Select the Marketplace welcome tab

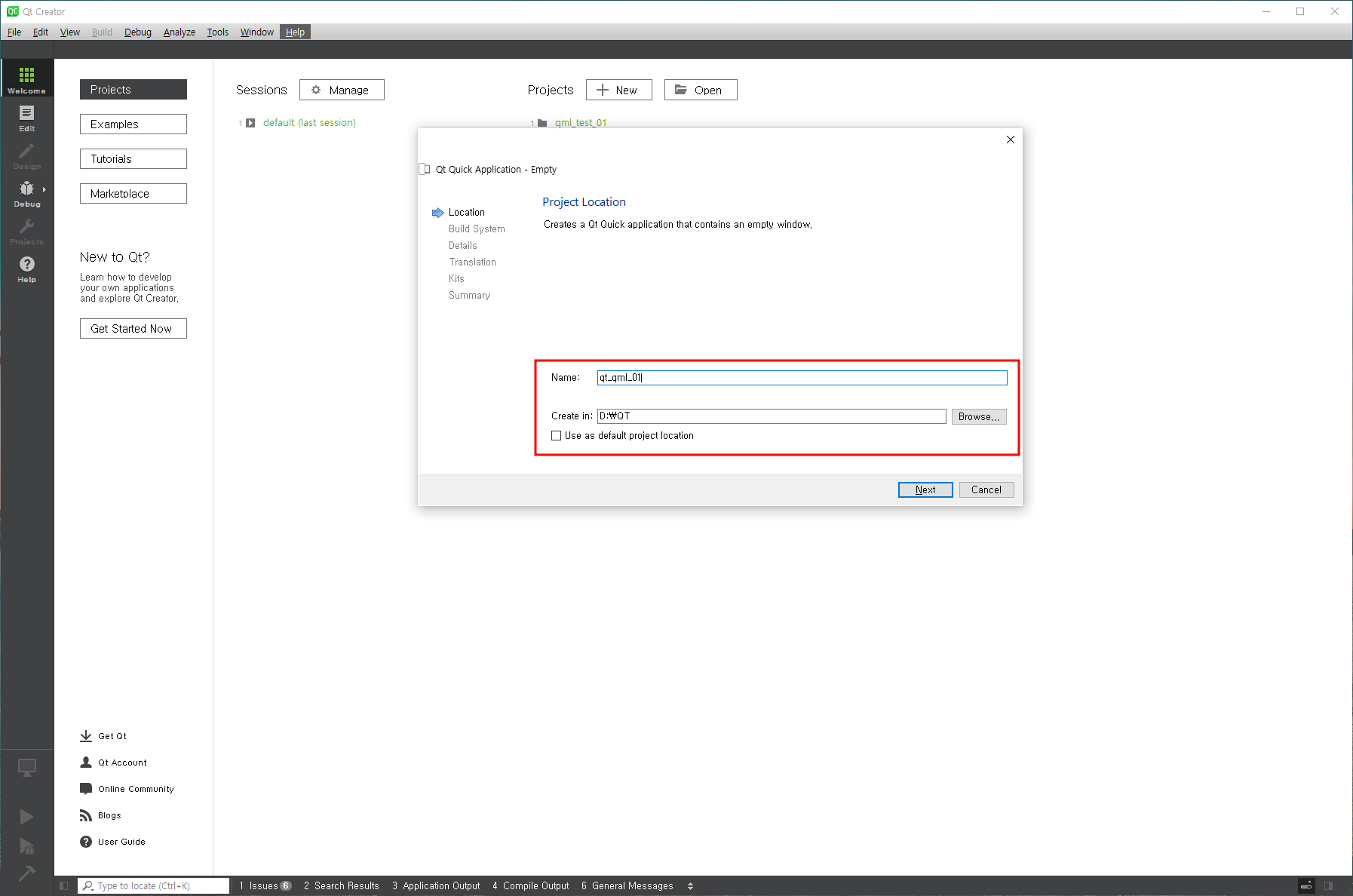[x=133, y=193]
